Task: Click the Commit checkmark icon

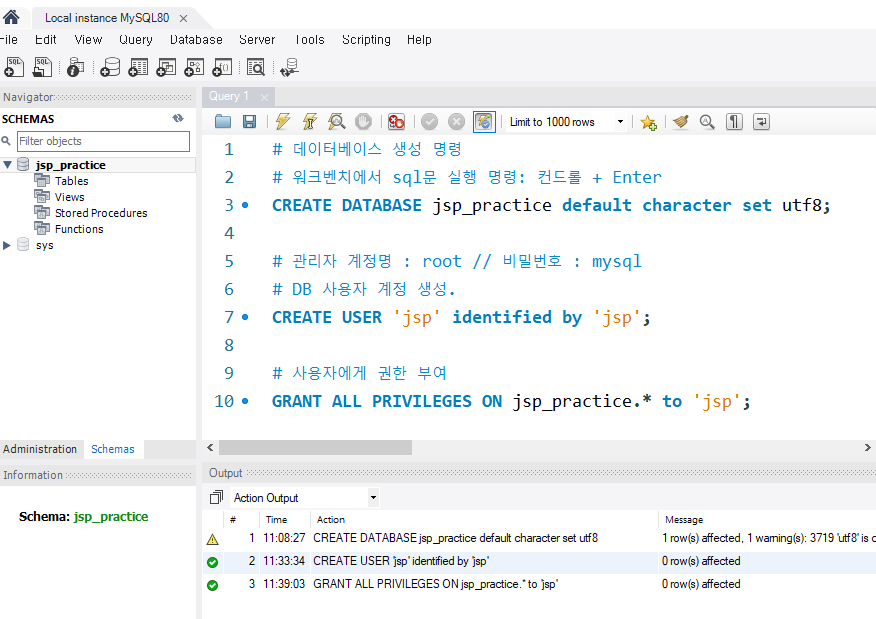Action: [x=429, y=121]
